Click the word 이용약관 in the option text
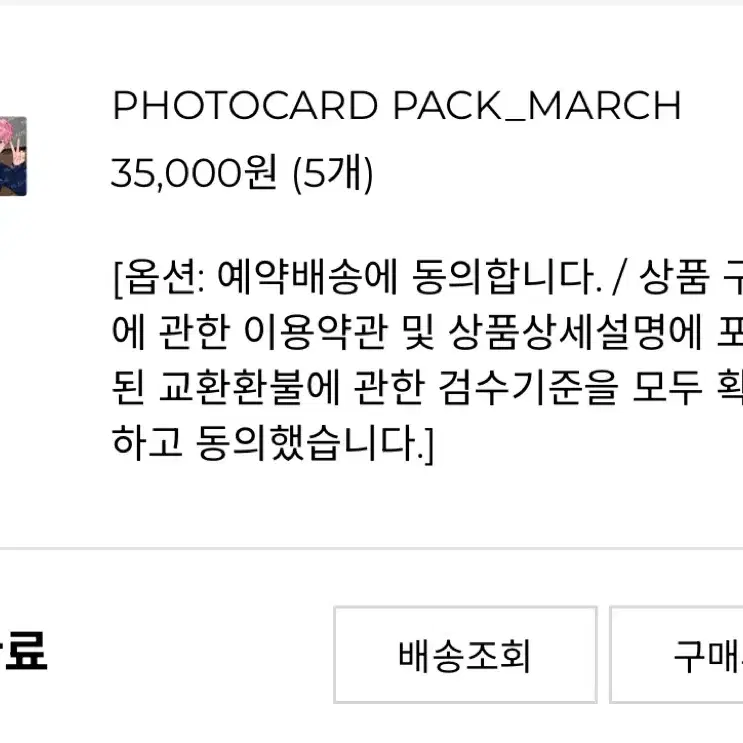 [315, 331]
